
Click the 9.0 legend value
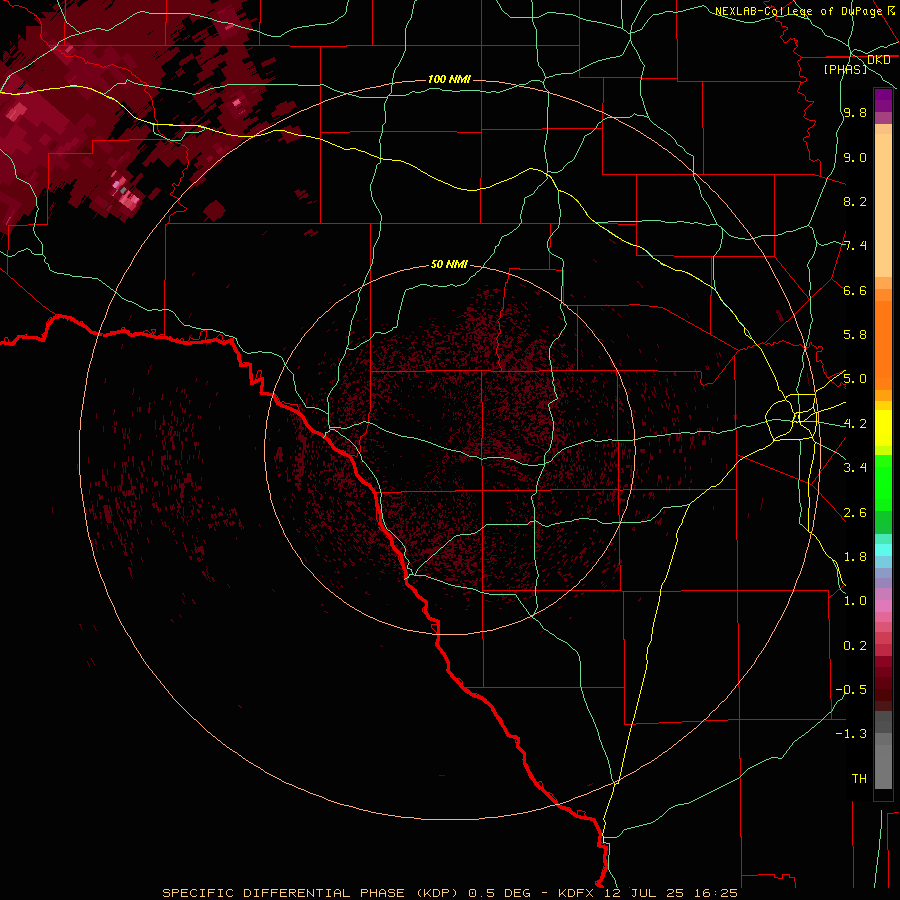pos(855,157)
